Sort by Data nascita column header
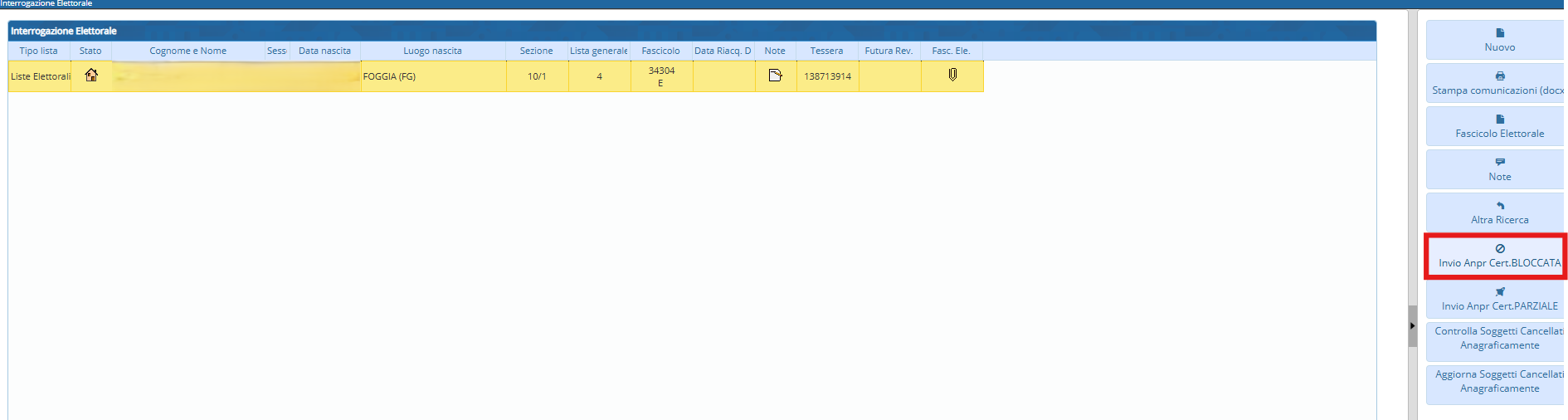This screenshot has height=420, width=1568. tap(324, 51)
